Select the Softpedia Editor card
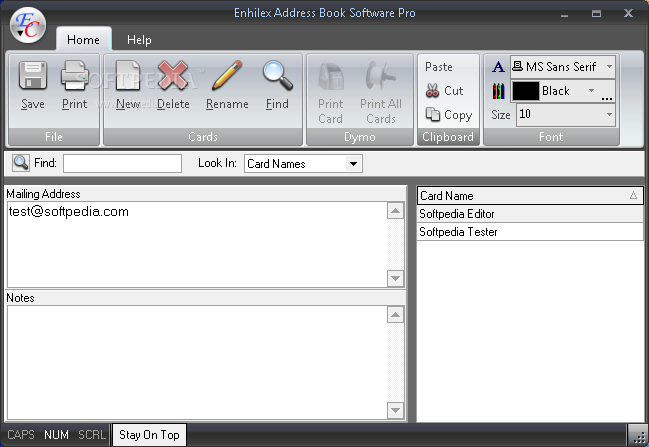Viewport: 649px width, 447px height. pos(530,214)
